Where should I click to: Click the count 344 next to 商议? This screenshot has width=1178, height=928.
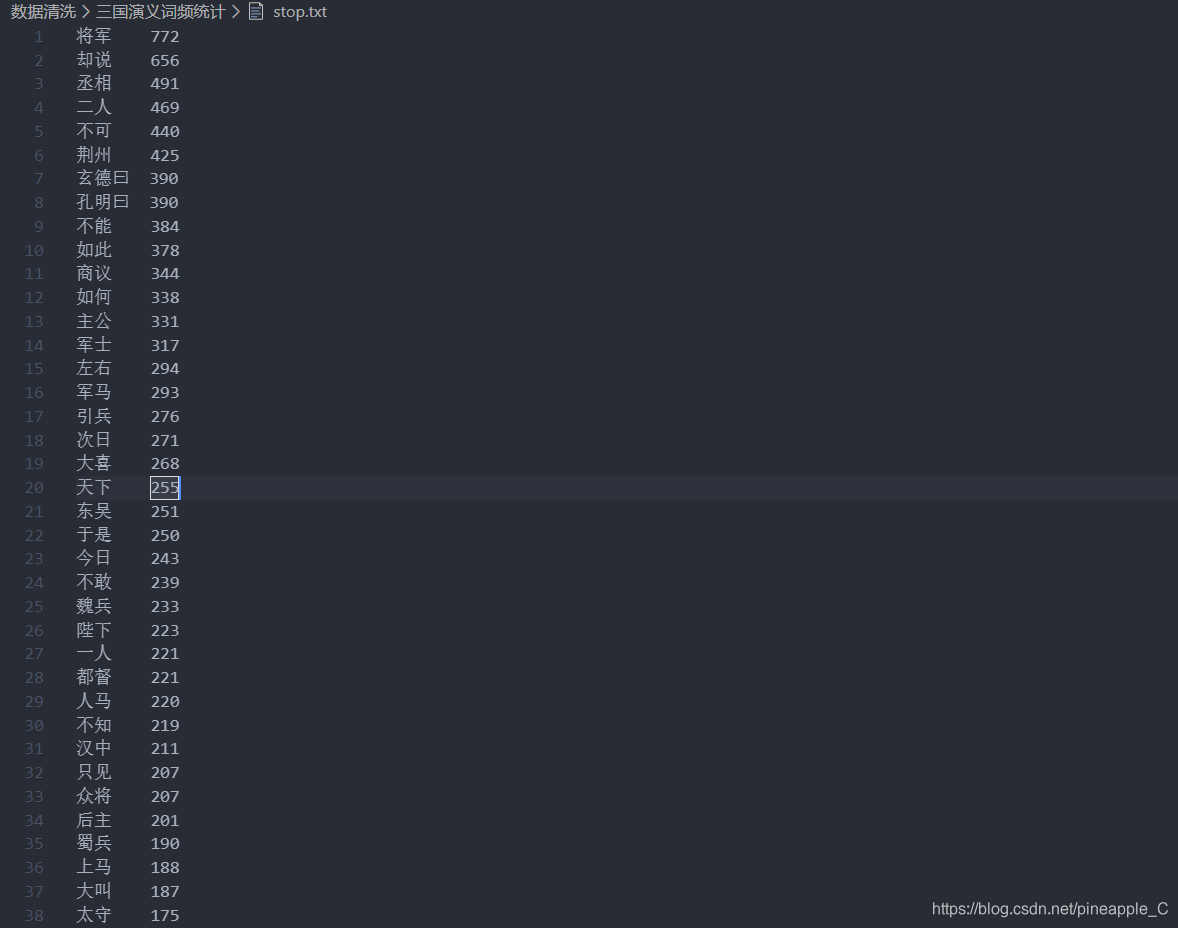coord(165,274)
